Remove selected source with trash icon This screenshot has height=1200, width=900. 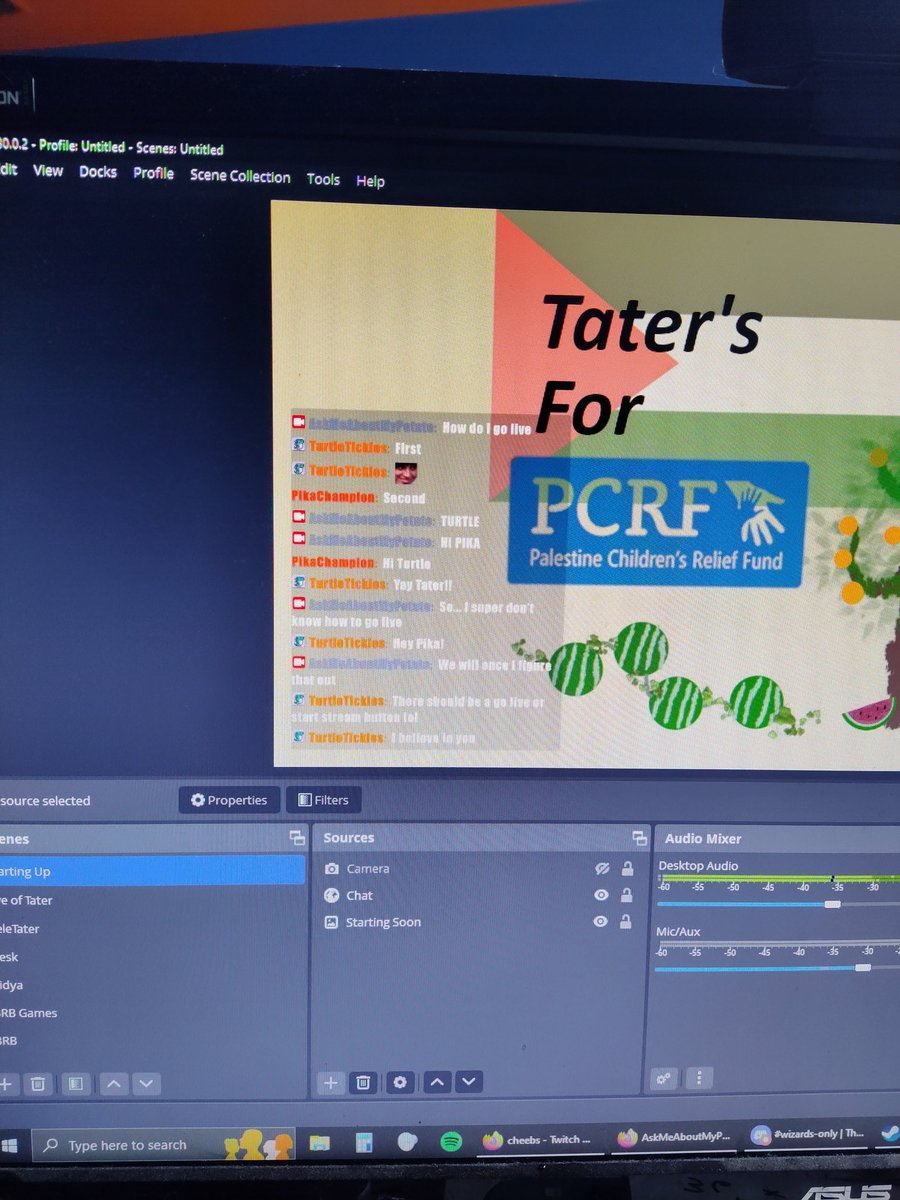click(x=364, y=1082)
